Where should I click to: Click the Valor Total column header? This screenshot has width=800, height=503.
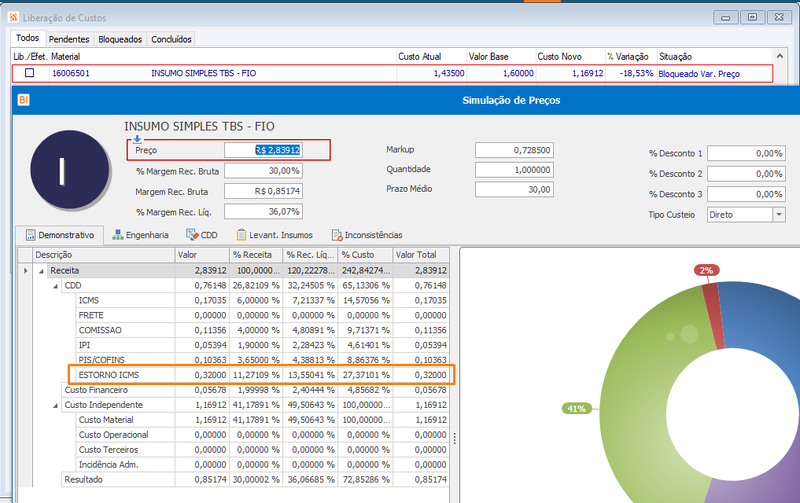pyautogui.click(x=420, y=255)
